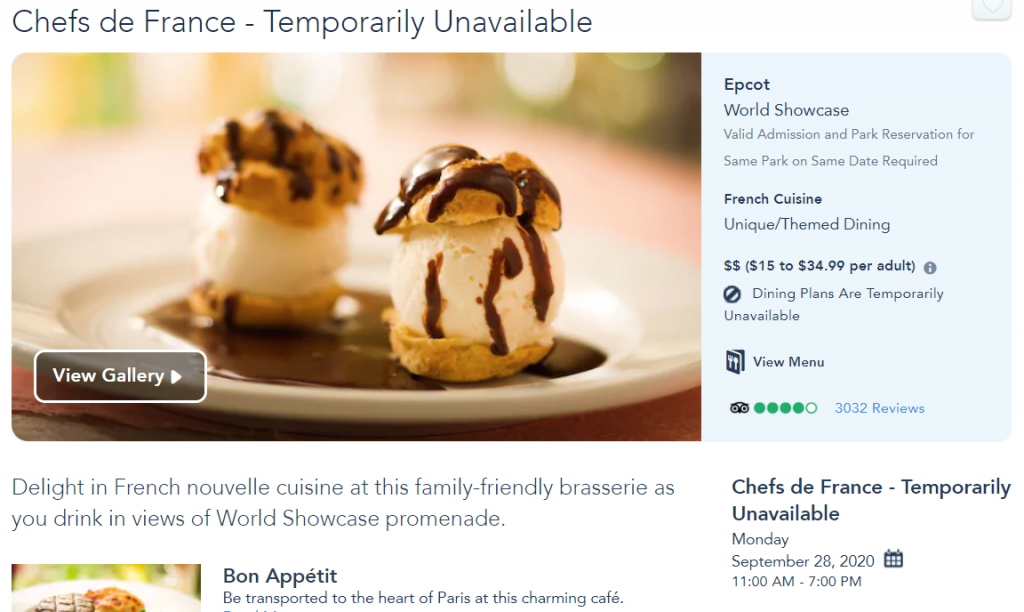Click the Bon Appétit dish thumbnail

pos(106,589)
